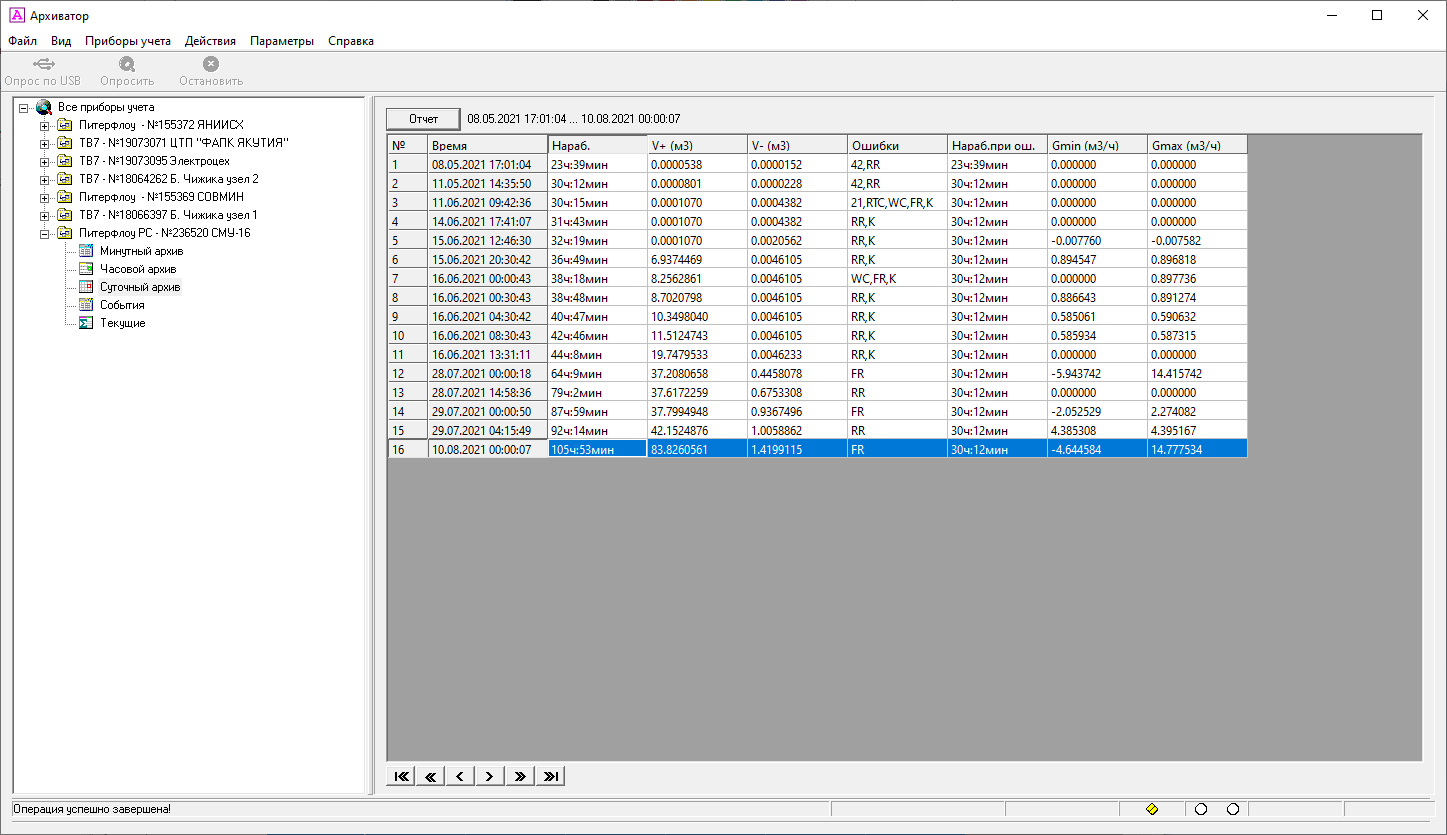Maximize the Архиватор window
The image size is (1447, 835).
[x=1377, y=15]
